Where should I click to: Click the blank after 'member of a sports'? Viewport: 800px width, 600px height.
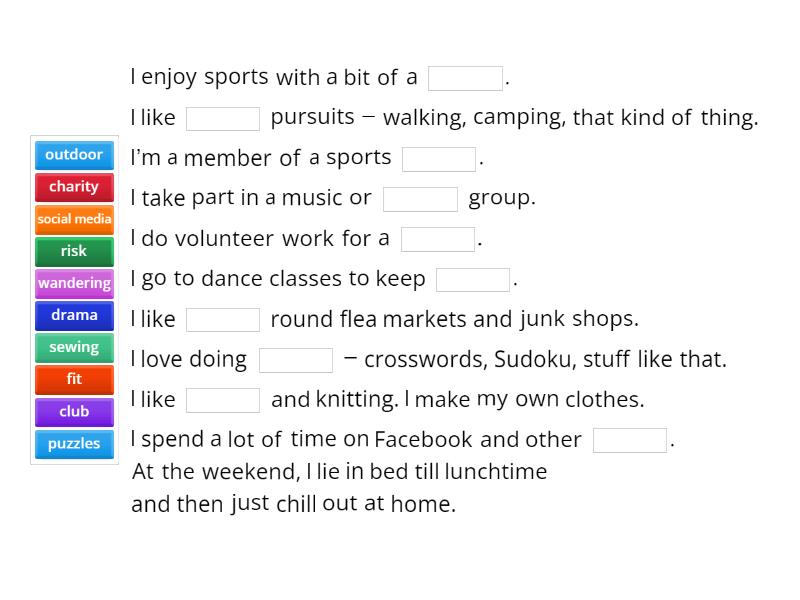(x=439, y=159)
